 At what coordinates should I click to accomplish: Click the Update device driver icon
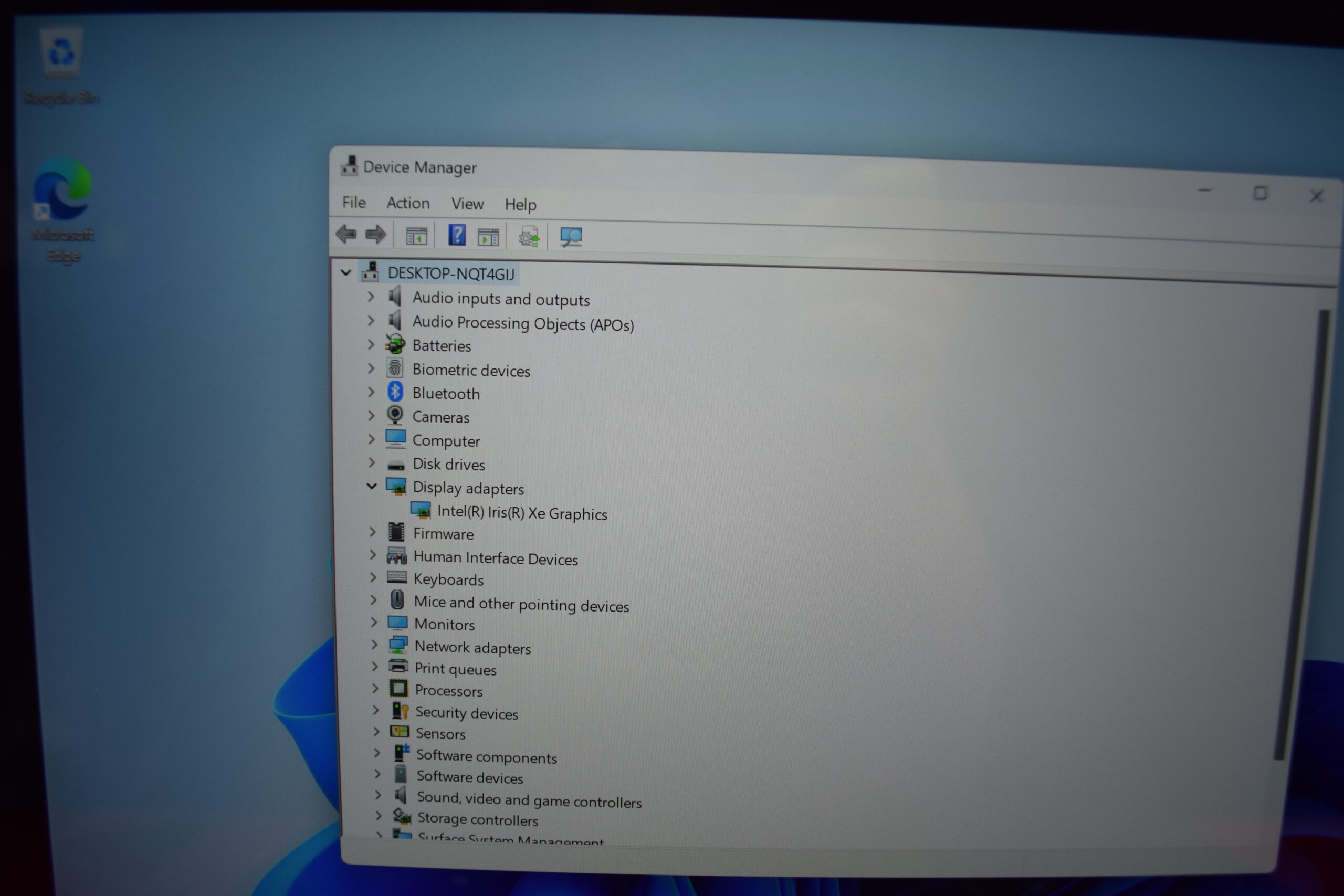click(x=529, y=237)
